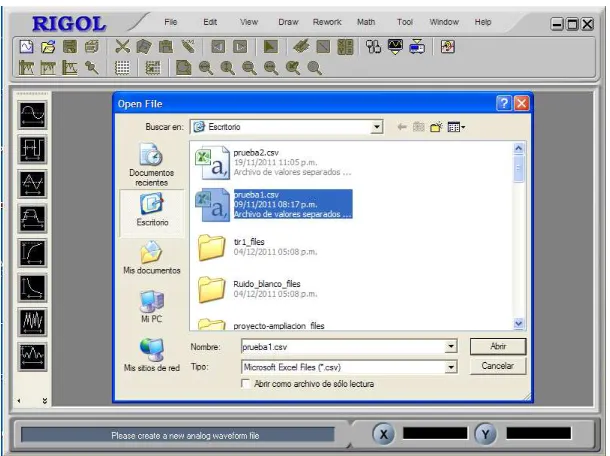This screenshot has height=456, width=610.
Task: Click the scissors cut toolbar icon
Action: pyautogui.click(x=122, y=47)
